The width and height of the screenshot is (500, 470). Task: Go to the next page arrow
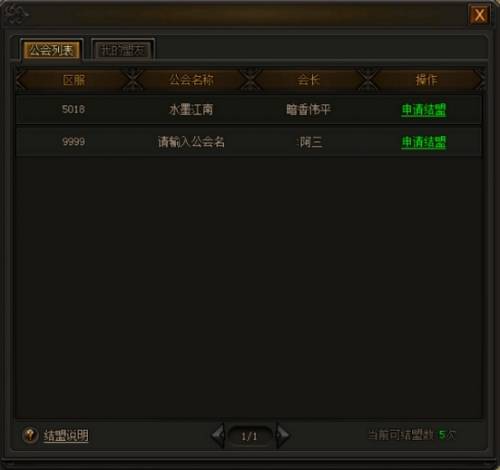click(x=282, y=435)
